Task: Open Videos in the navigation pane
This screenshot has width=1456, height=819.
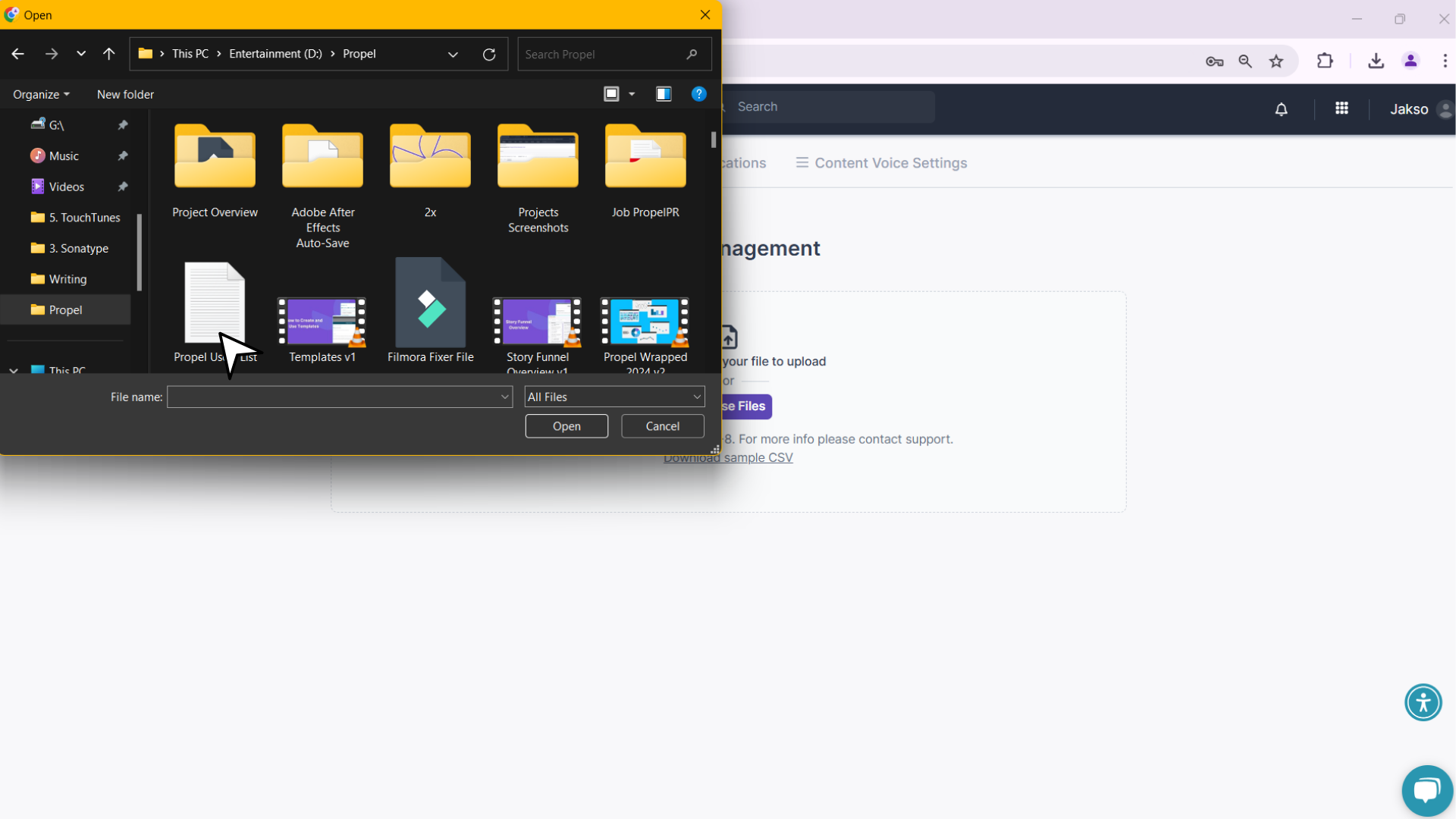Action: [x=67, y=187]
